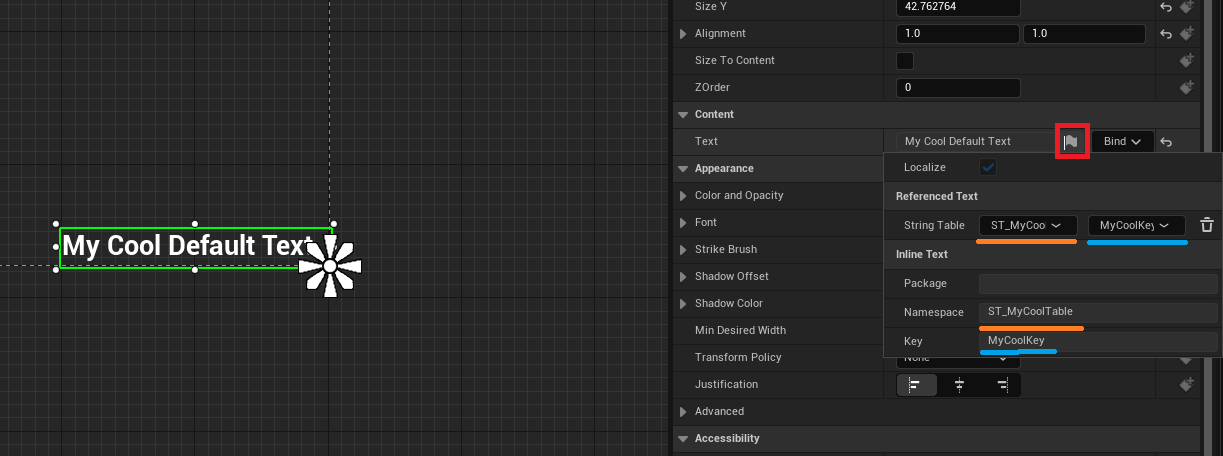The image size is (1223, 456).
Task: Click the ZOrder value field
Action: coord(958,88)
